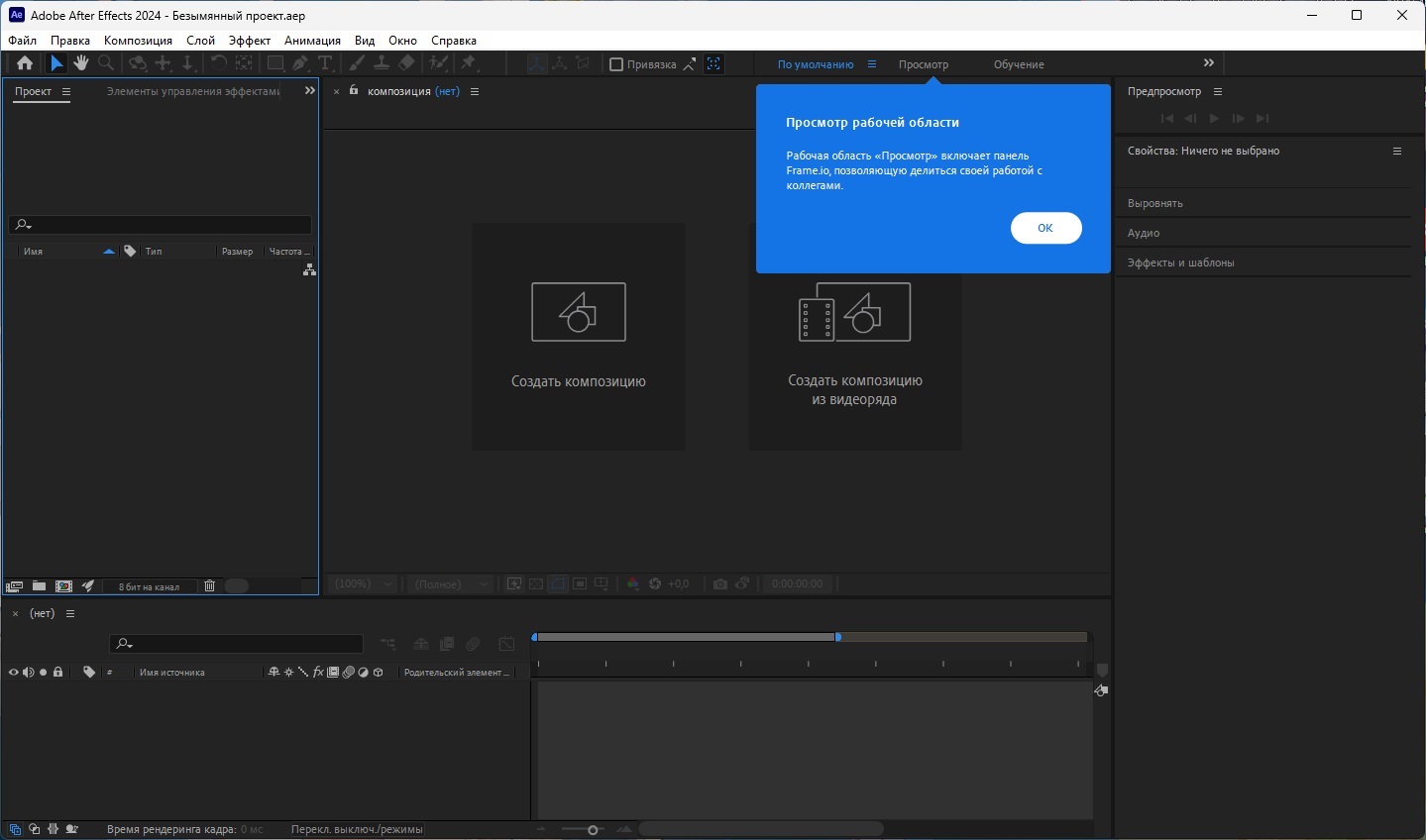1426x840 pixels.
Task: Open the Project panel hamburger menu
Action: click(x=66, y=91)
